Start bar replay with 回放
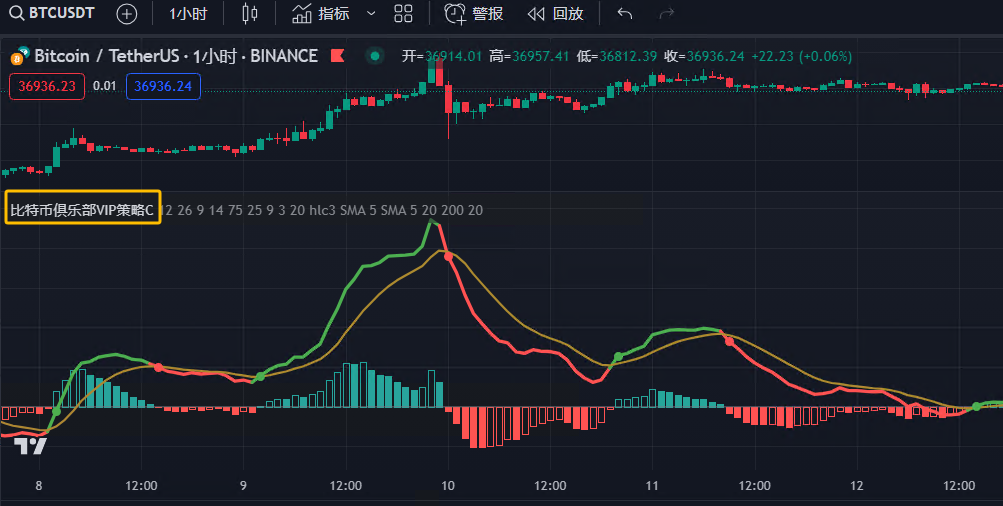The image size is (1003, 506). [555, 14]
